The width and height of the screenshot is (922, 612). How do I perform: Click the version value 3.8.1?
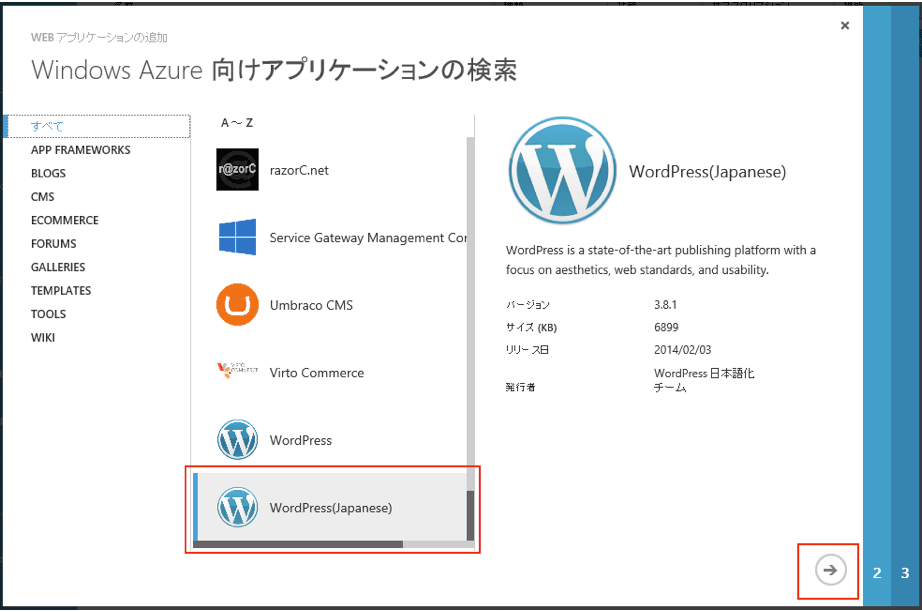[x=665, y=305]
